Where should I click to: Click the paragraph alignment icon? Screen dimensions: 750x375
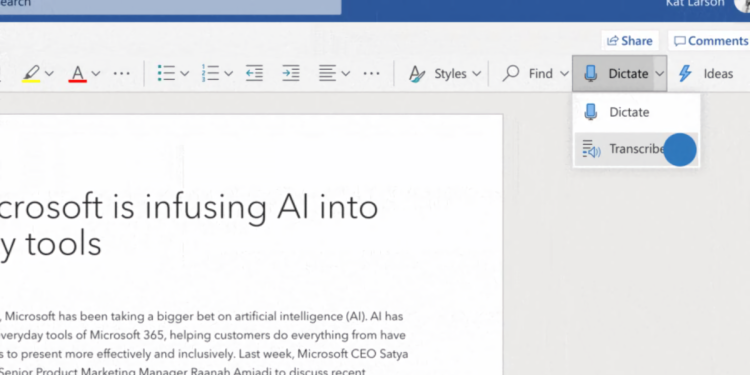[328, 74]
